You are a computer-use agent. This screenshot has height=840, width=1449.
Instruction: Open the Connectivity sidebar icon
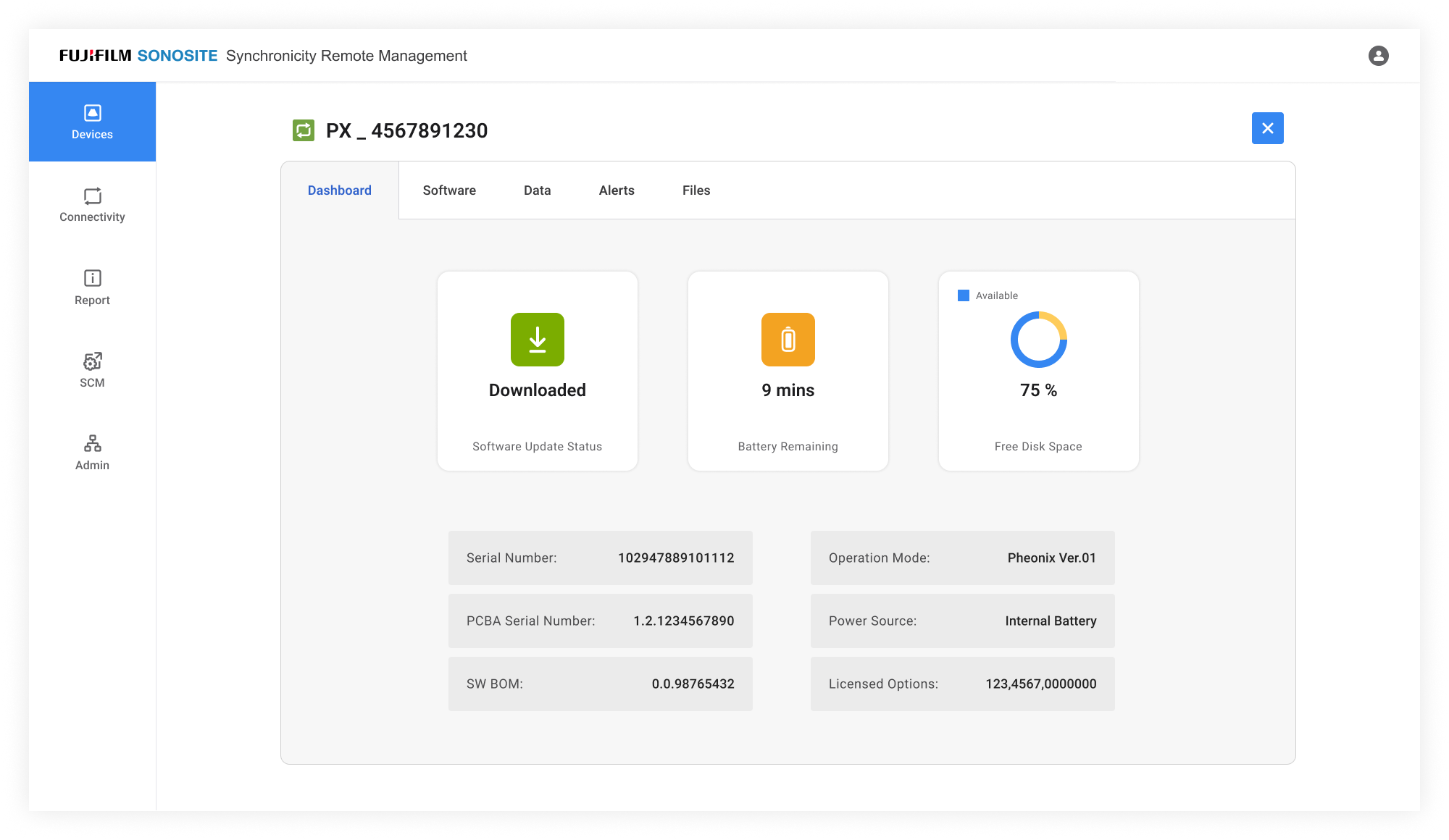[92, 196]
